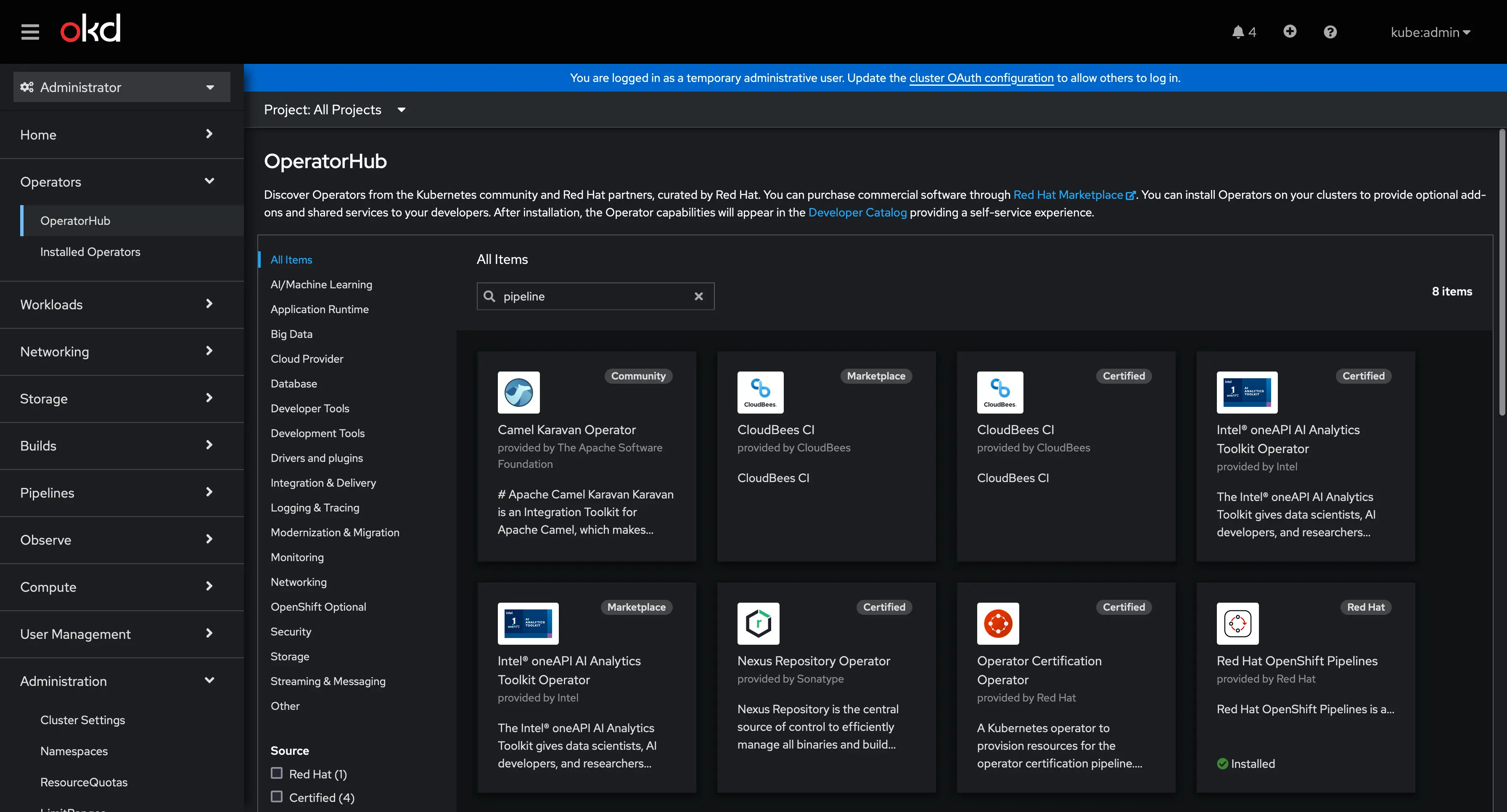Screen dimensions: 1507x812
Task: Click the Camel Karavan Operator logo
Action: click(x=518, y=392)
